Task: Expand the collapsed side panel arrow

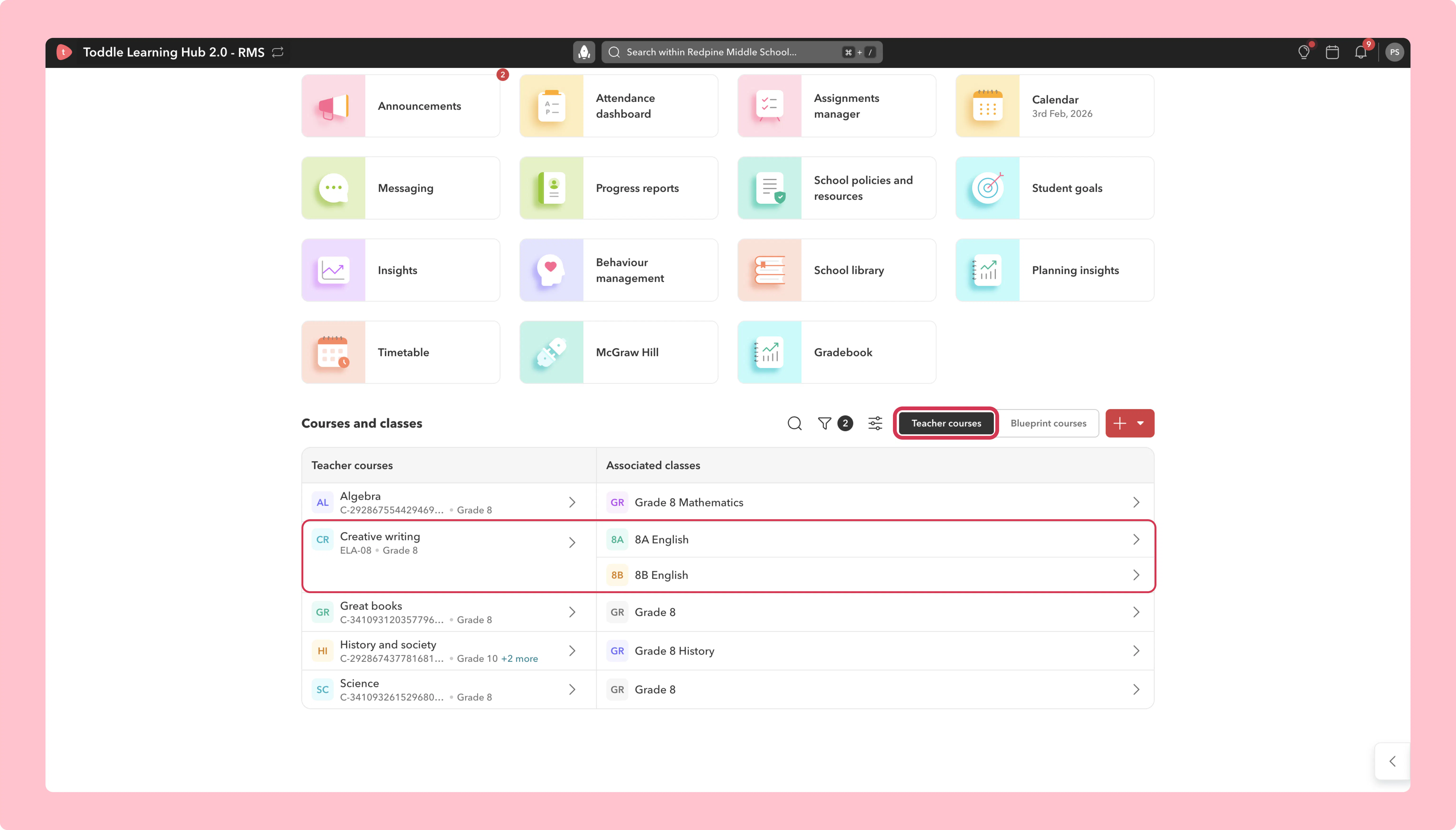Action: [1392, 762]
